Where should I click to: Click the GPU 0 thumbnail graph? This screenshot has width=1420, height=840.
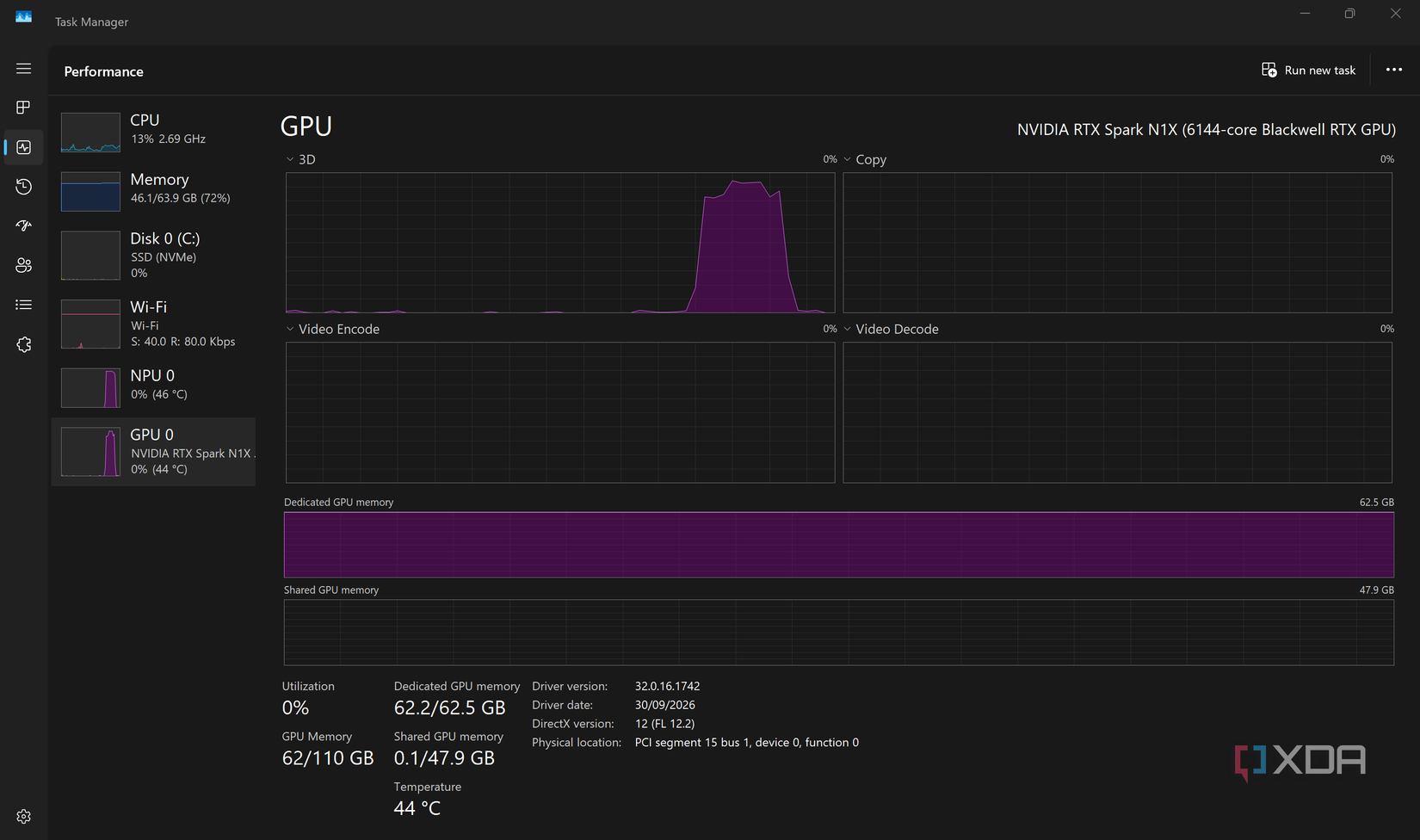[90, 452]
